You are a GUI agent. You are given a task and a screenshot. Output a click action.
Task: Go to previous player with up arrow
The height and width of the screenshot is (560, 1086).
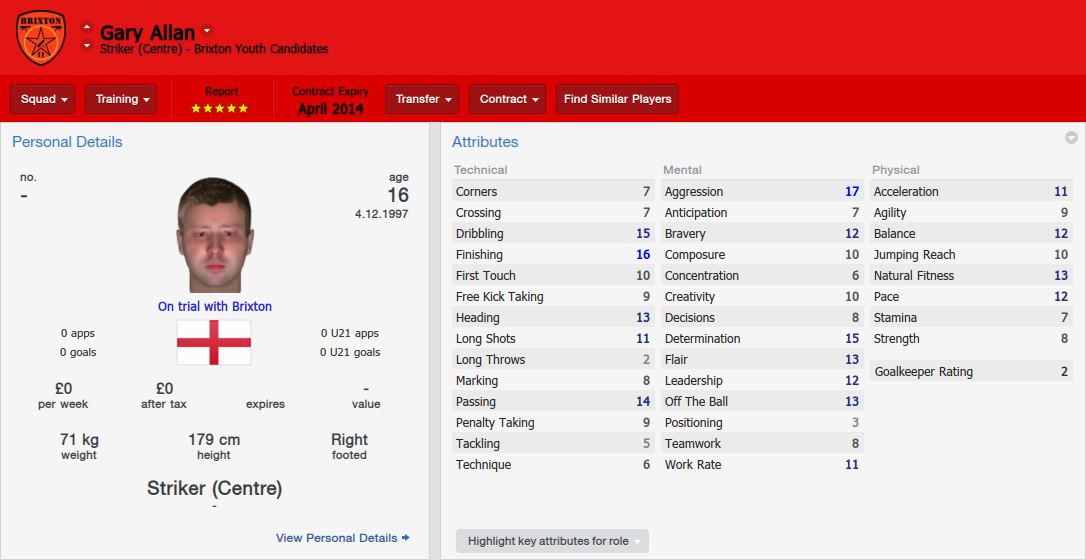point(87,28)
